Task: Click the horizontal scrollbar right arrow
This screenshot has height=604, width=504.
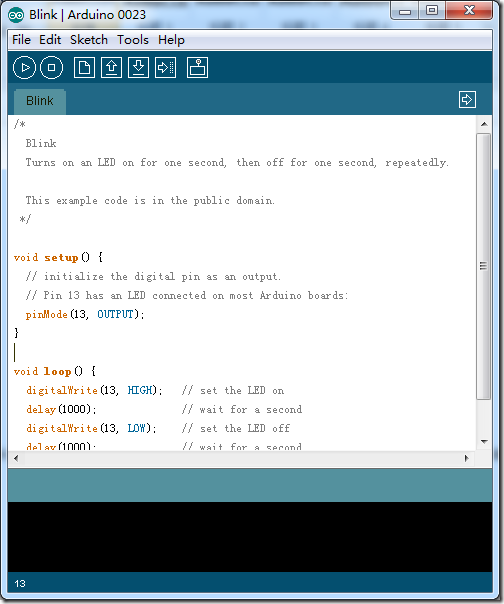Action: point(467,458)
